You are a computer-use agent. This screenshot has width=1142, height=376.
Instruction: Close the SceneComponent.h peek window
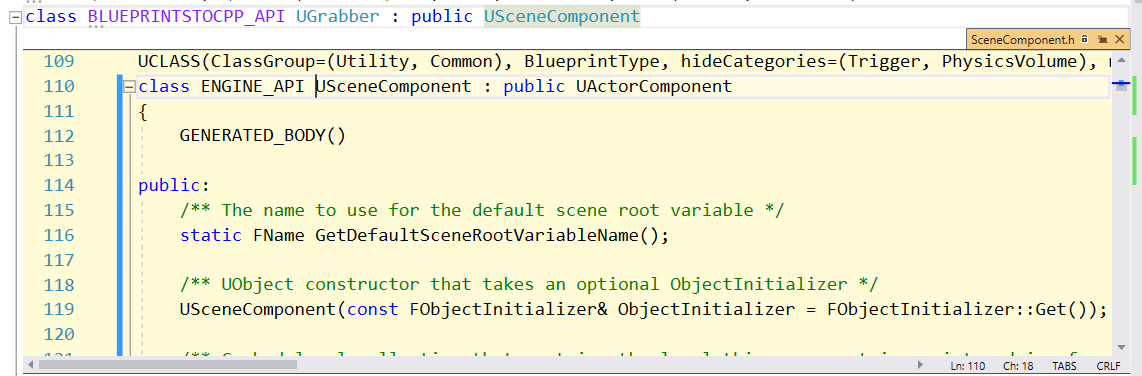[1119, 39]
